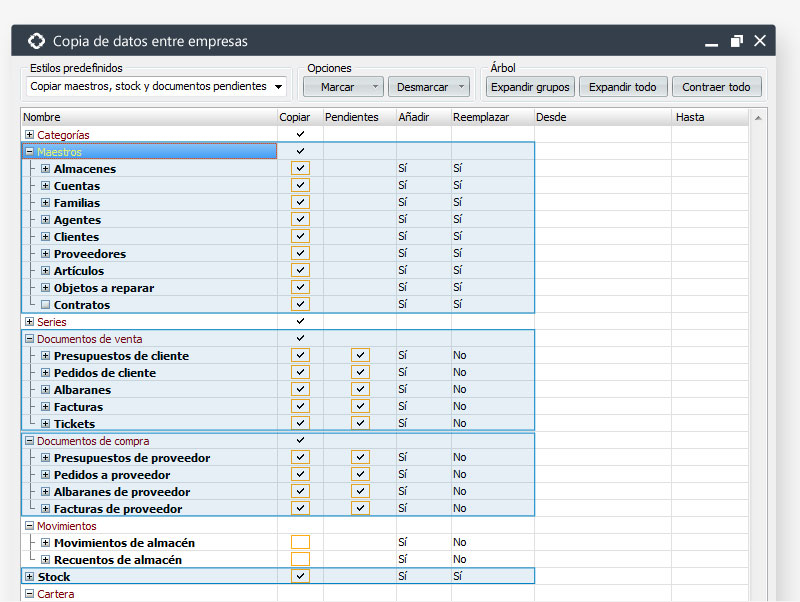
Task: Open the Estilos predefinidos dropdown
Action: tap(278, 87)
